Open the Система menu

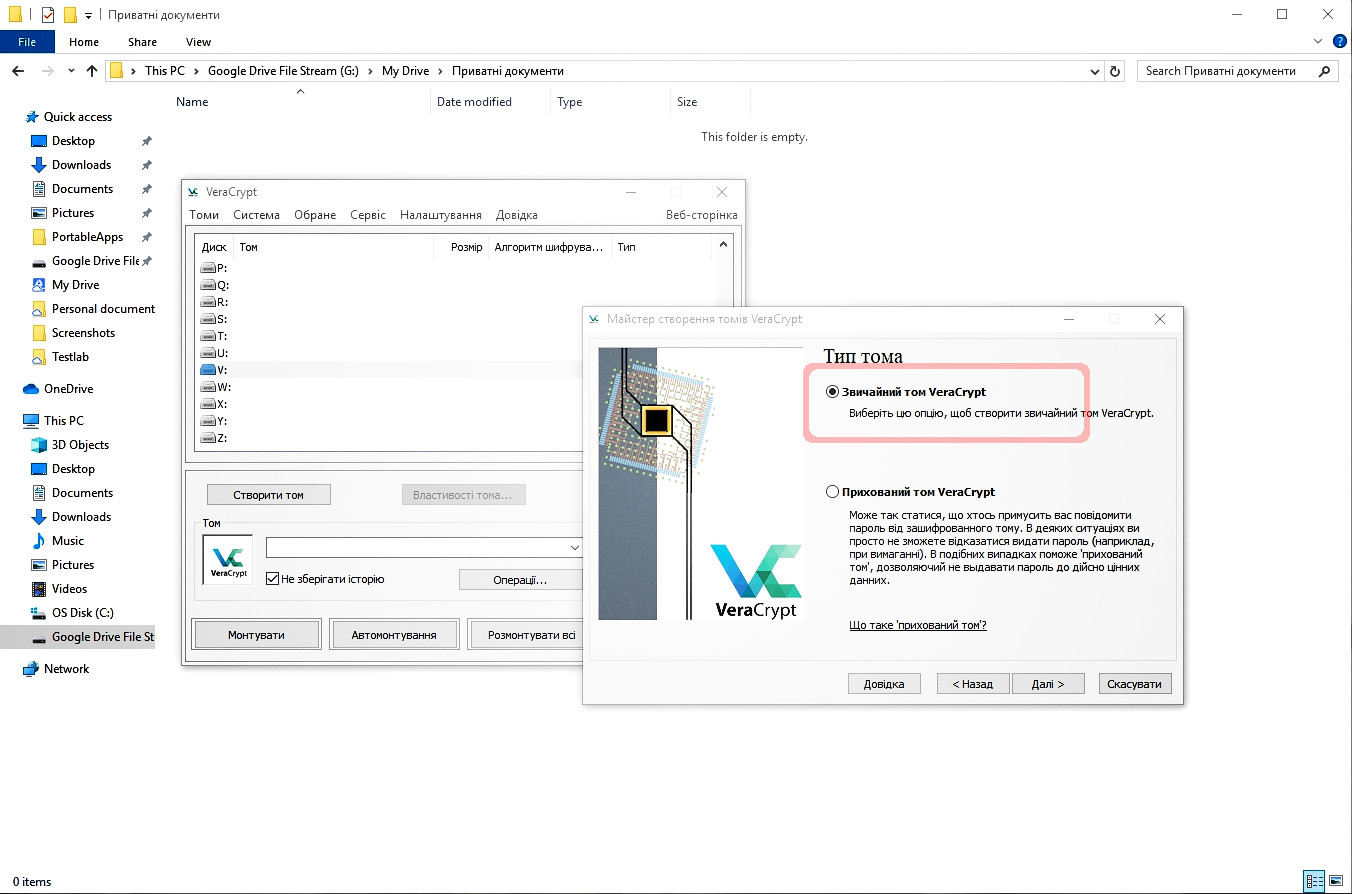point(257,215)
